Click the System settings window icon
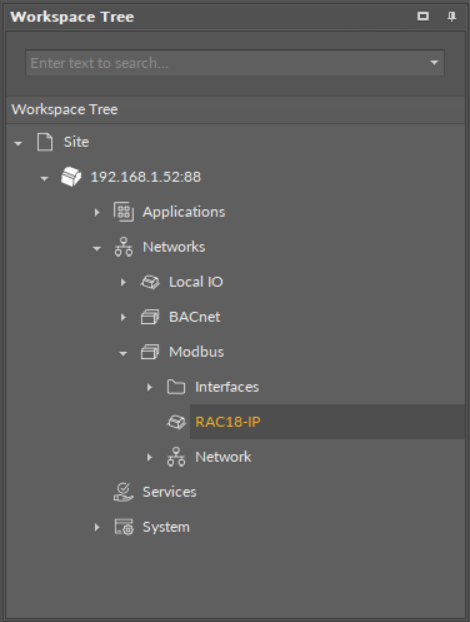 click(x=124, y=527)
